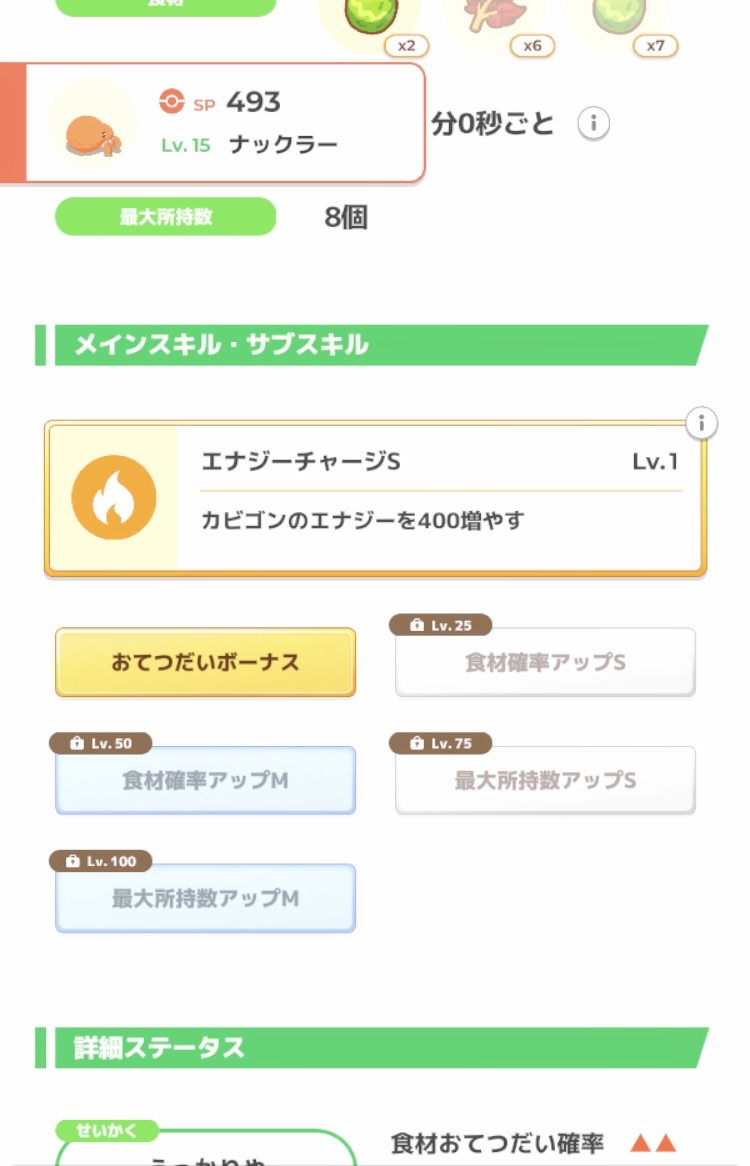Tap the lock icon on the Lv. 50 badge

click(x=76, y=744)
